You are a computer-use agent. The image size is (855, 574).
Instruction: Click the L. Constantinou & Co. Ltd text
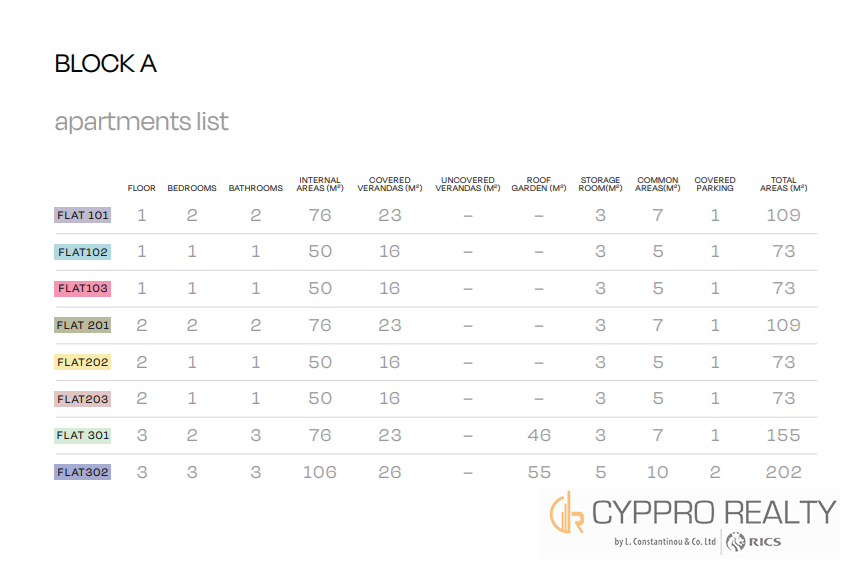pyautogui.click(x=665, y=543)
